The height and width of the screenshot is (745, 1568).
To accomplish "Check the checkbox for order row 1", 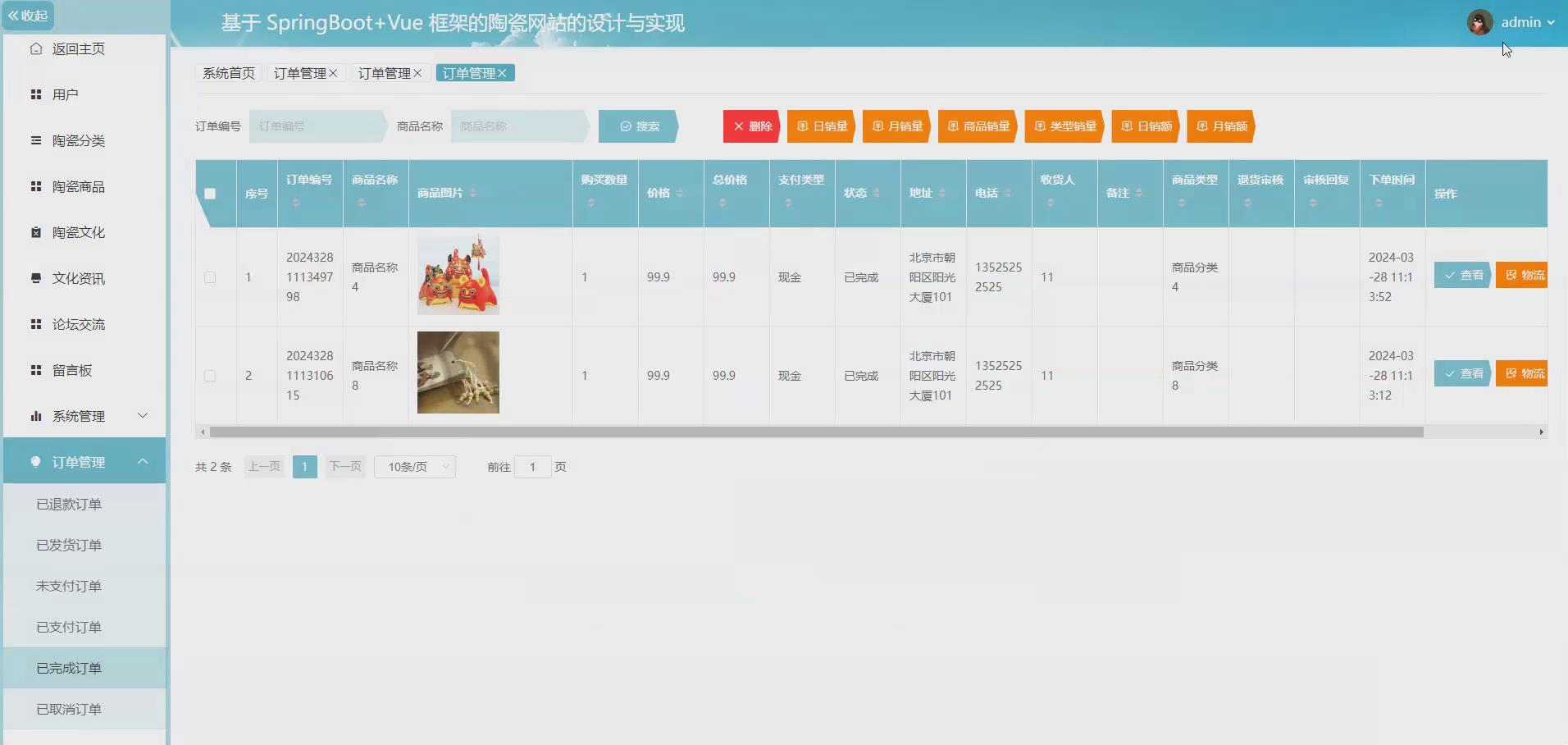I will pyautogui.click(x=210, y=277).
